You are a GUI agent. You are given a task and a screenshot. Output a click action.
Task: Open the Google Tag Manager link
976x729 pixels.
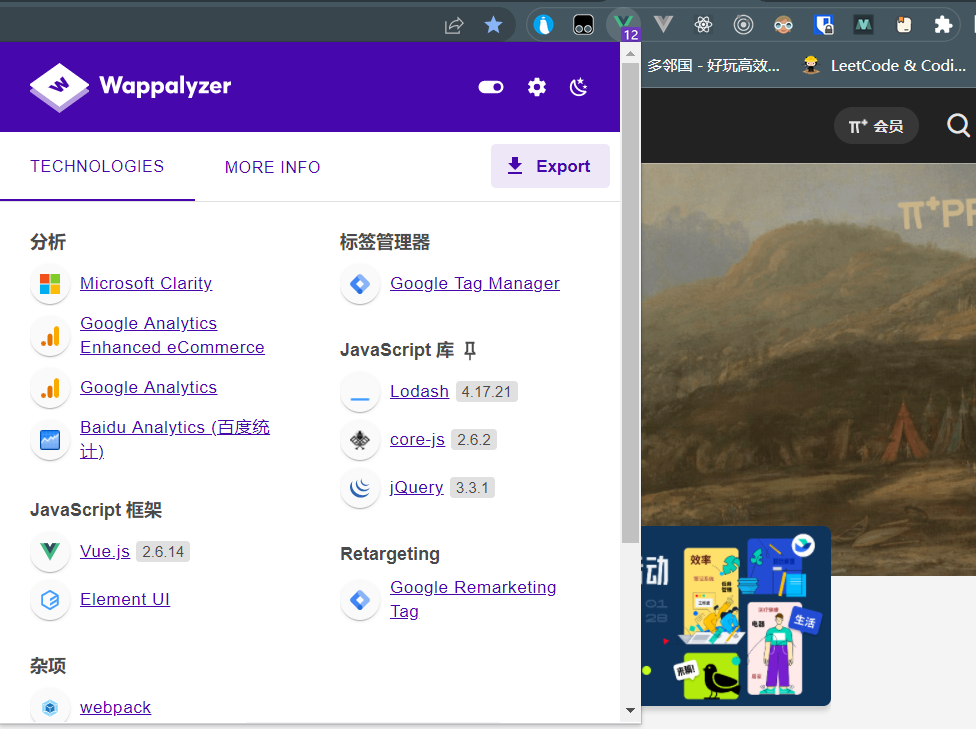[475, 283]
